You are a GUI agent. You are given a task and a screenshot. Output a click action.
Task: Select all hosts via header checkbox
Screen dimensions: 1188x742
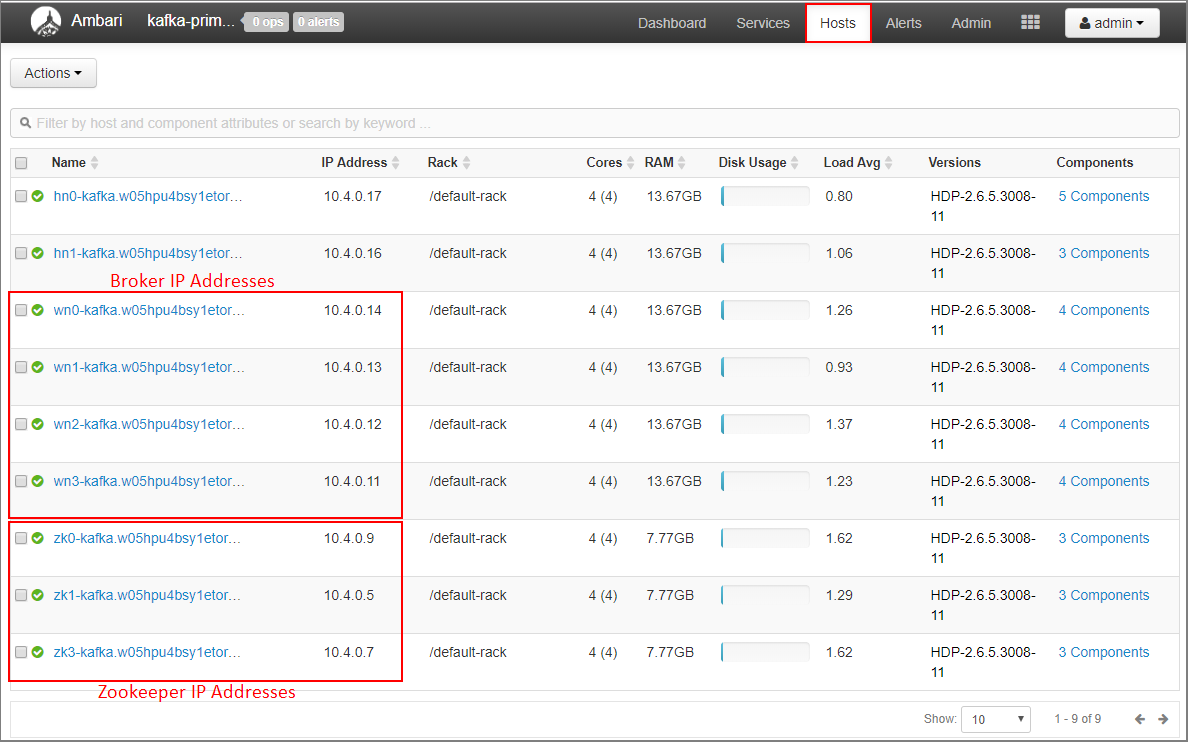pyautogui.click(x=21, y=162)
